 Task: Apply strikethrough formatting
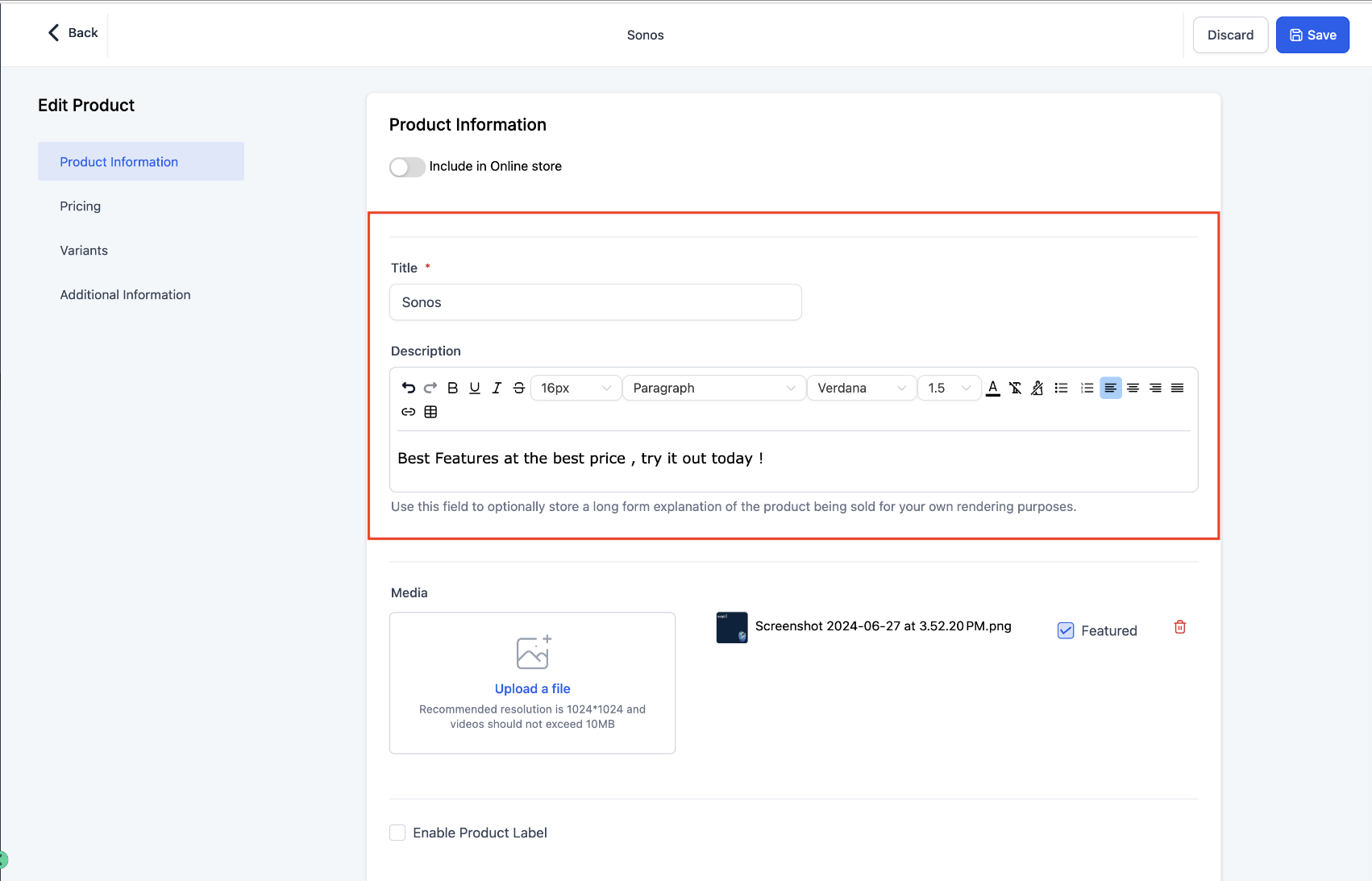pos(519,388)
